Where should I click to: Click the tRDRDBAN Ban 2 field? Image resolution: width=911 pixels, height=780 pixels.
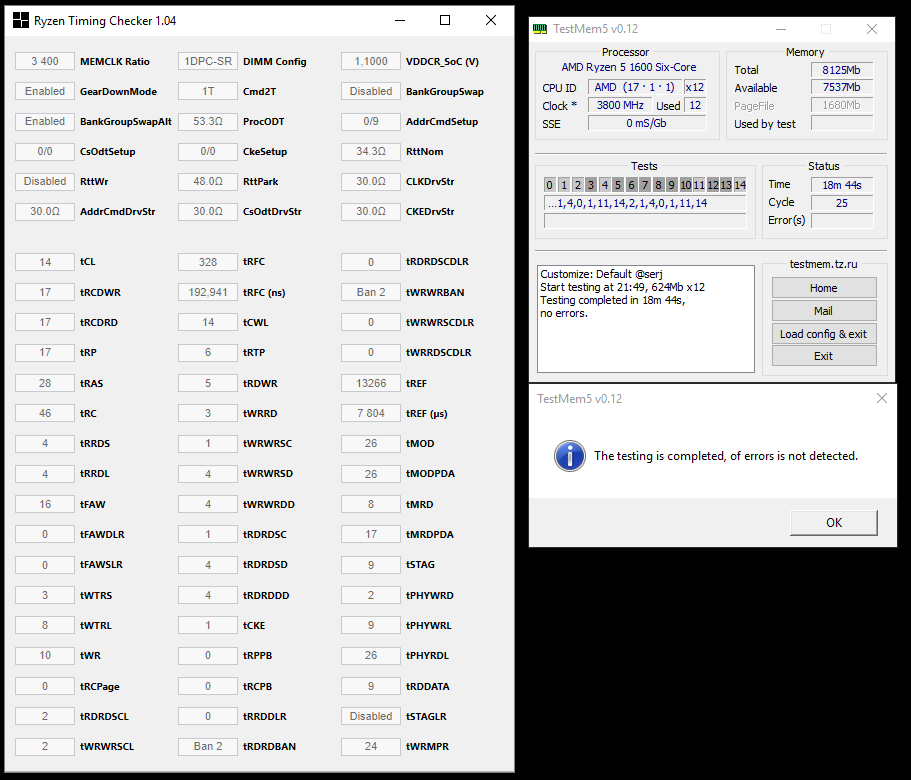(x=208, y=746)
